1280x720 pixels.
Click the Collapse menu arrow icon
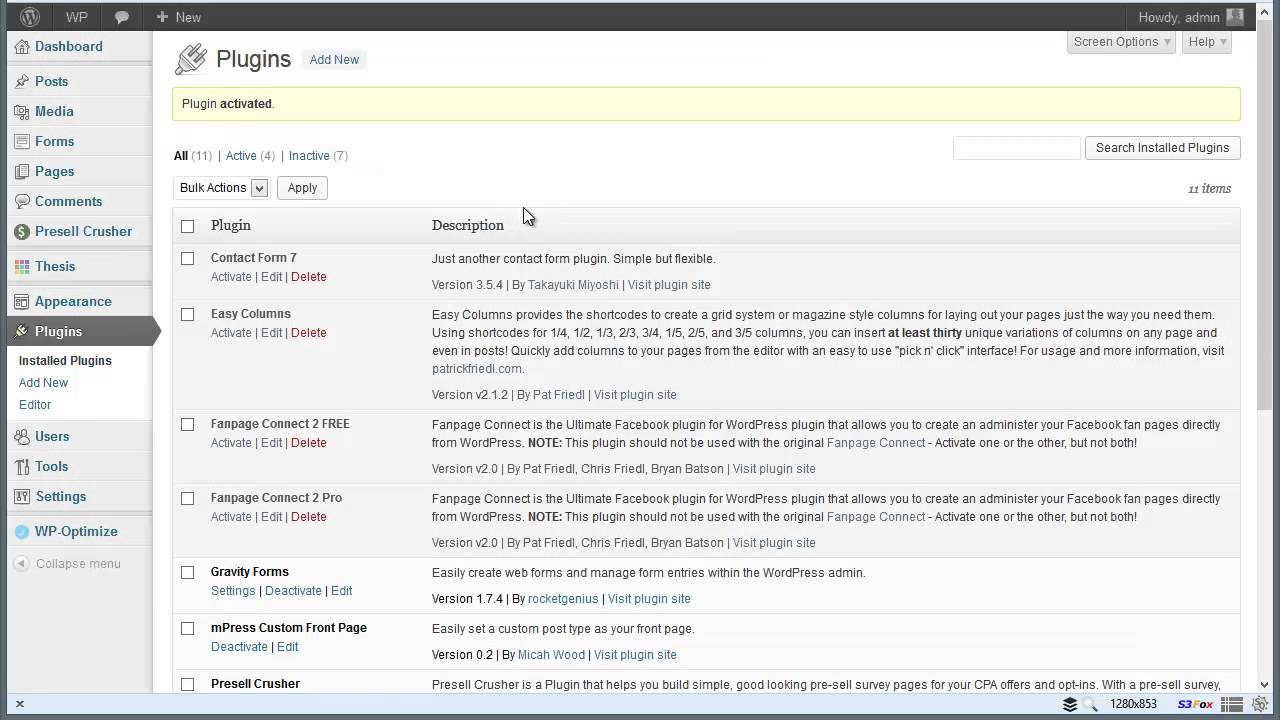tap(22, 564)
